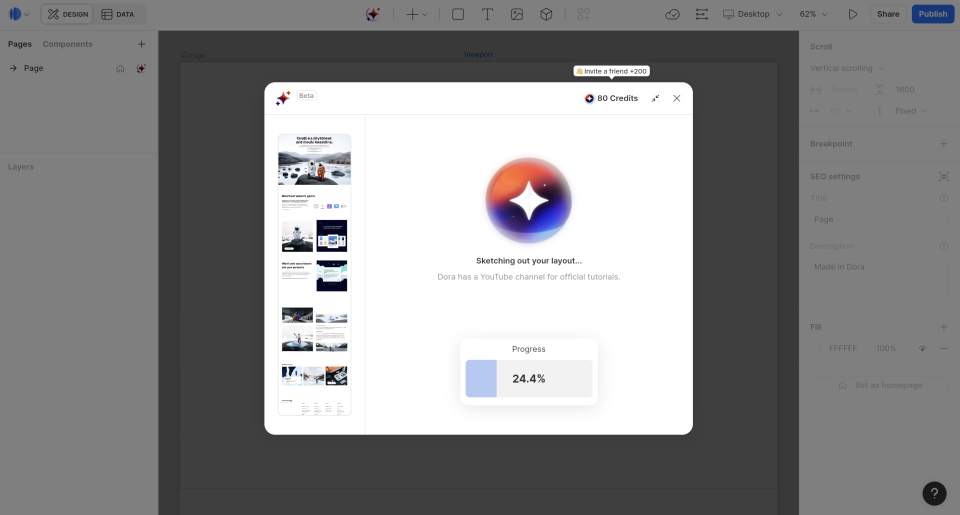The height and width of the screenshot is (515, 960).
Task: Click the SEO Title input field
Action: pyautogui.click(x=879, y=219)
